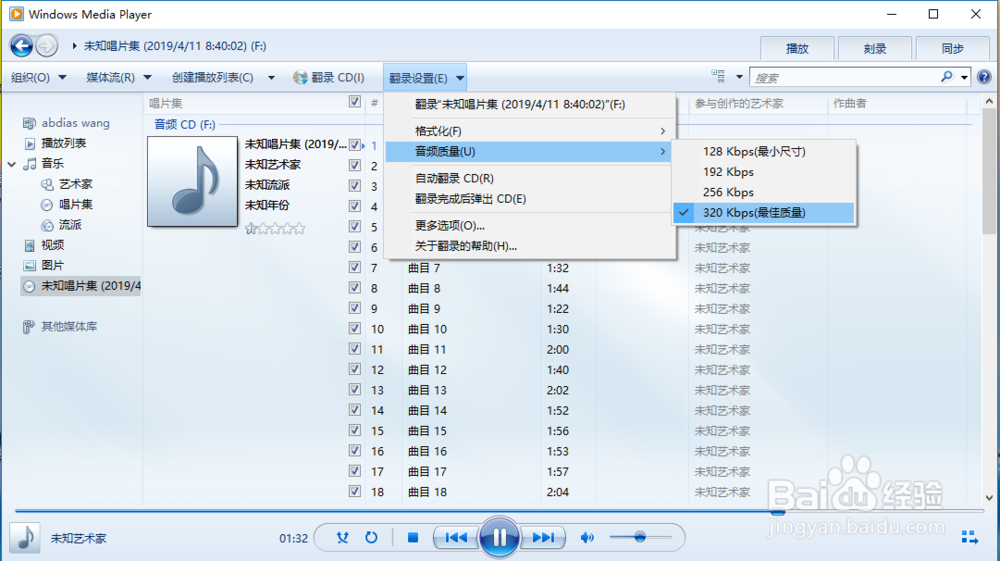This screenshot has width=1000, height=561.
Task: Choose 128 Kbps(最小尺寸) quality
Action: click(764, 151)
